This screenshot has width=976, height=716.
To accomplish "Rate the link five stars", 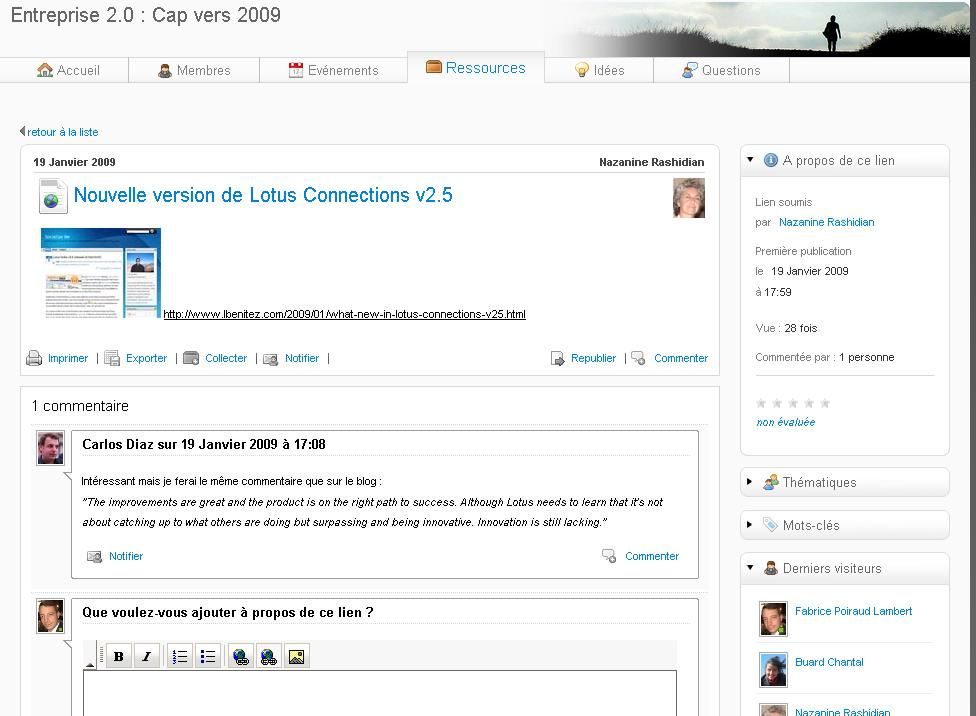I will [825, 403].
